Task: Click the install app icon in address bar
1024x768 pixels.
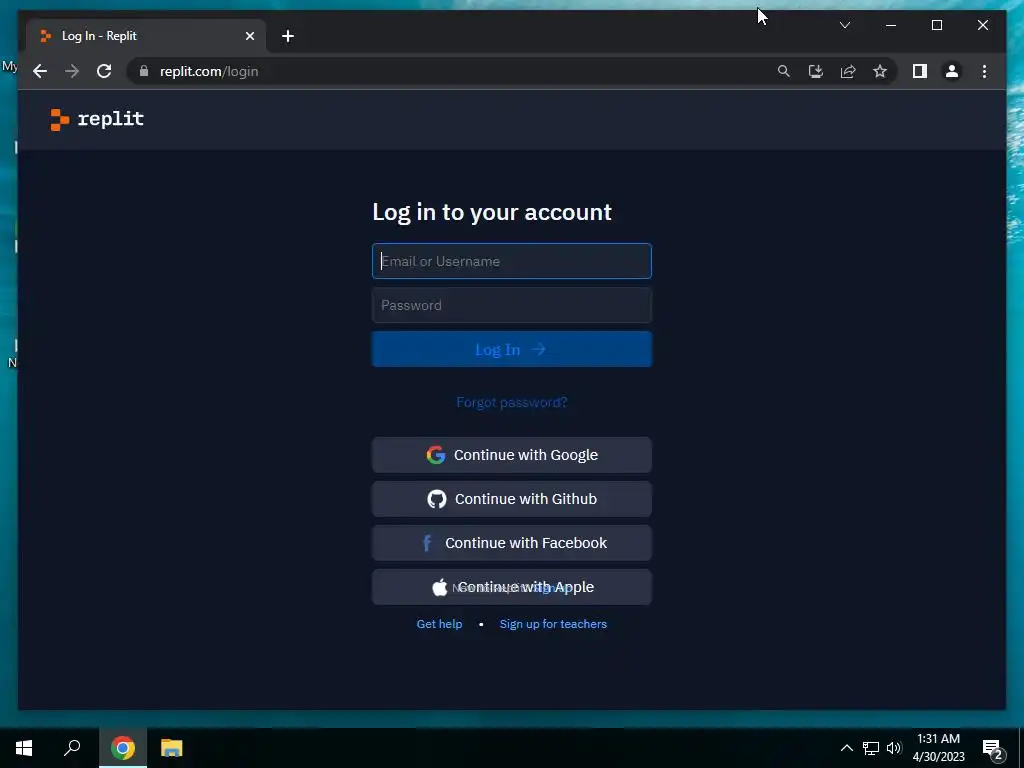Action: tap(816, 71)
